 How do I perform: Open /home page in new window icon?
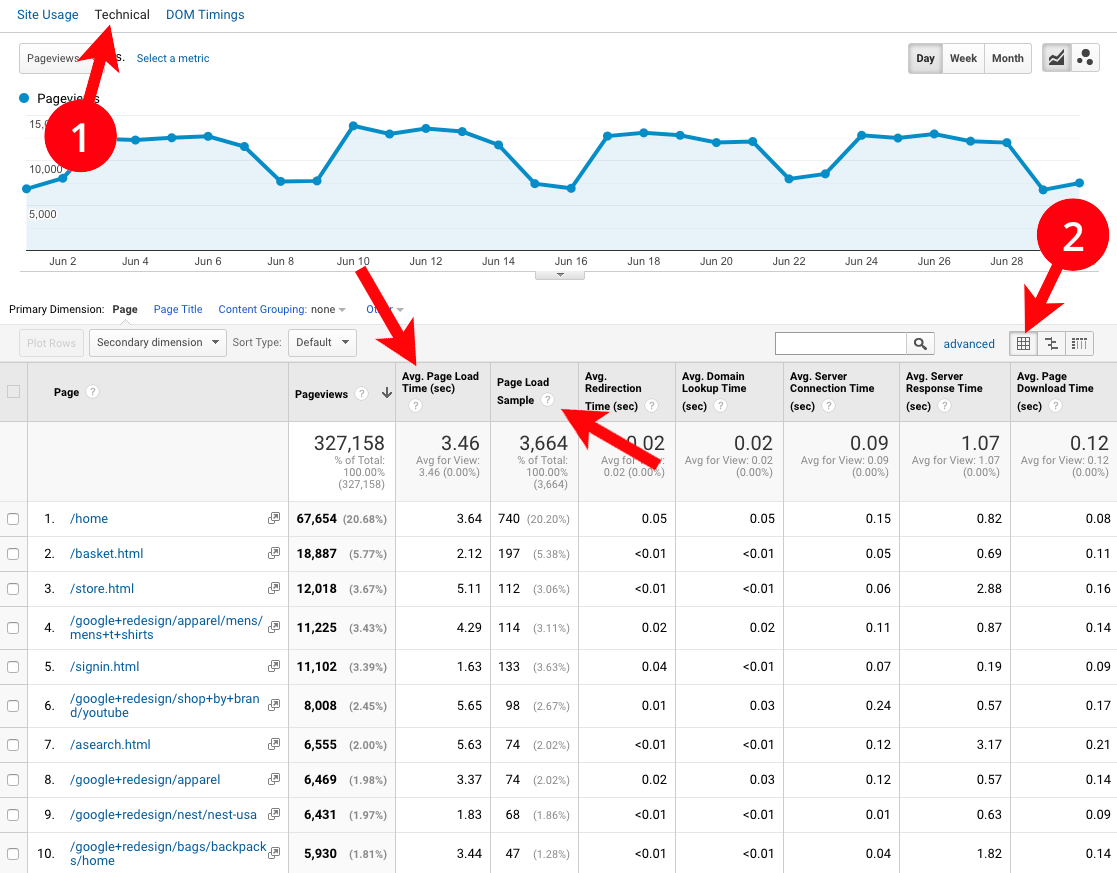(x=272, y=518)
